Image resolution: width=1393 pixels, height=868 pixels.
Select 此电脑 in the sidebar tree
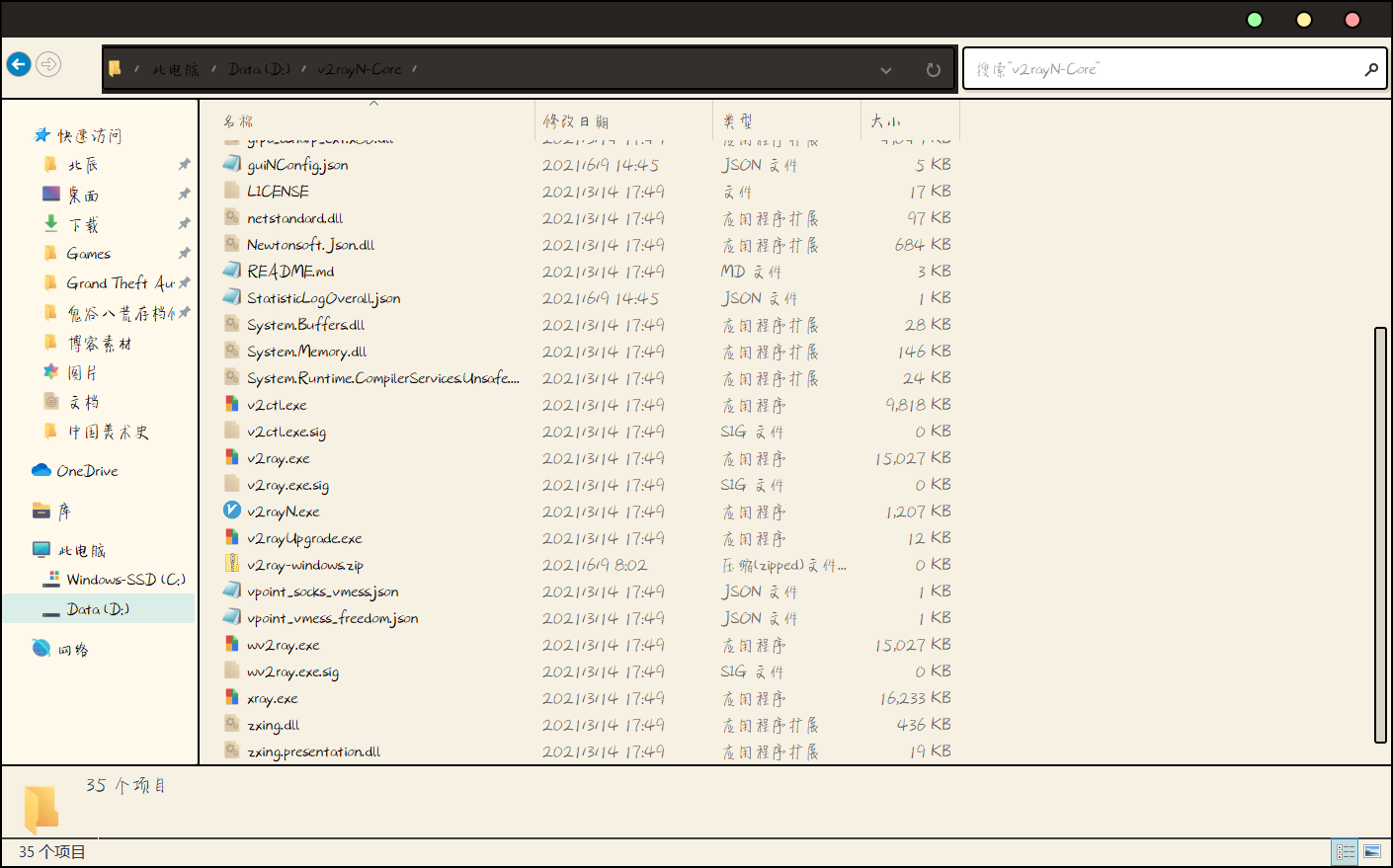pyautogui.click(x=81, y=550)
